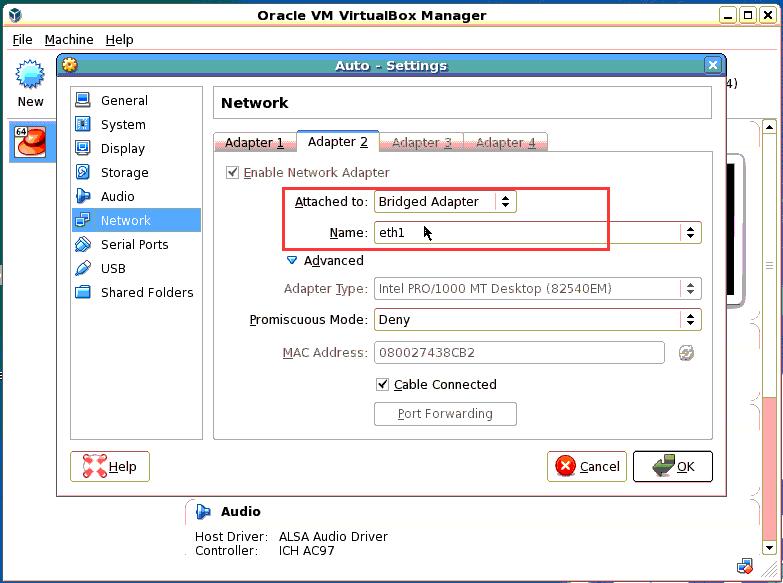The width and height of the screenshot is (783, 583).
Task: Click the MAC Address input field
Action: point(519,353)
